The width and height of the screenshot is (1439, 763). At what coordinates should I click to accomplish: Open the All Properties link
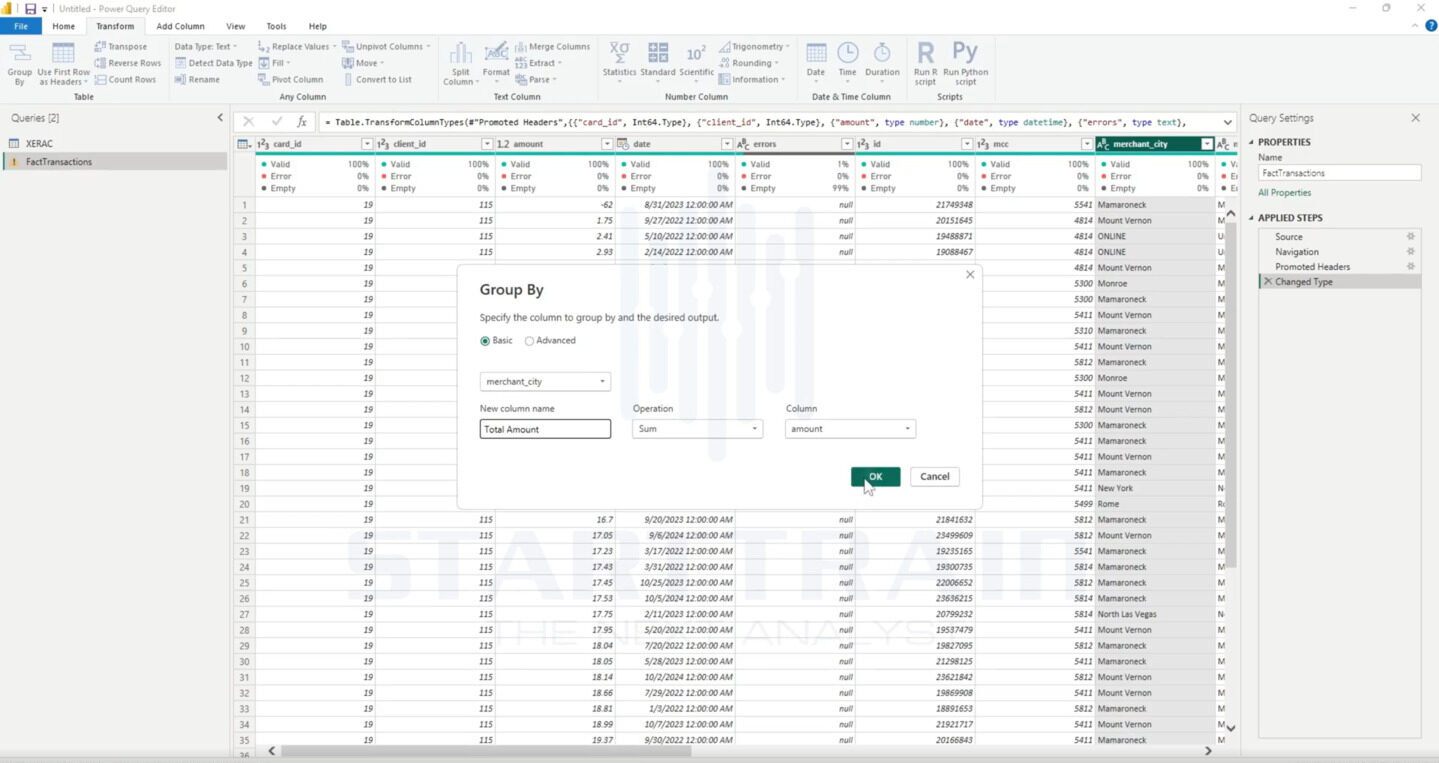click(x=1285, y=193)
